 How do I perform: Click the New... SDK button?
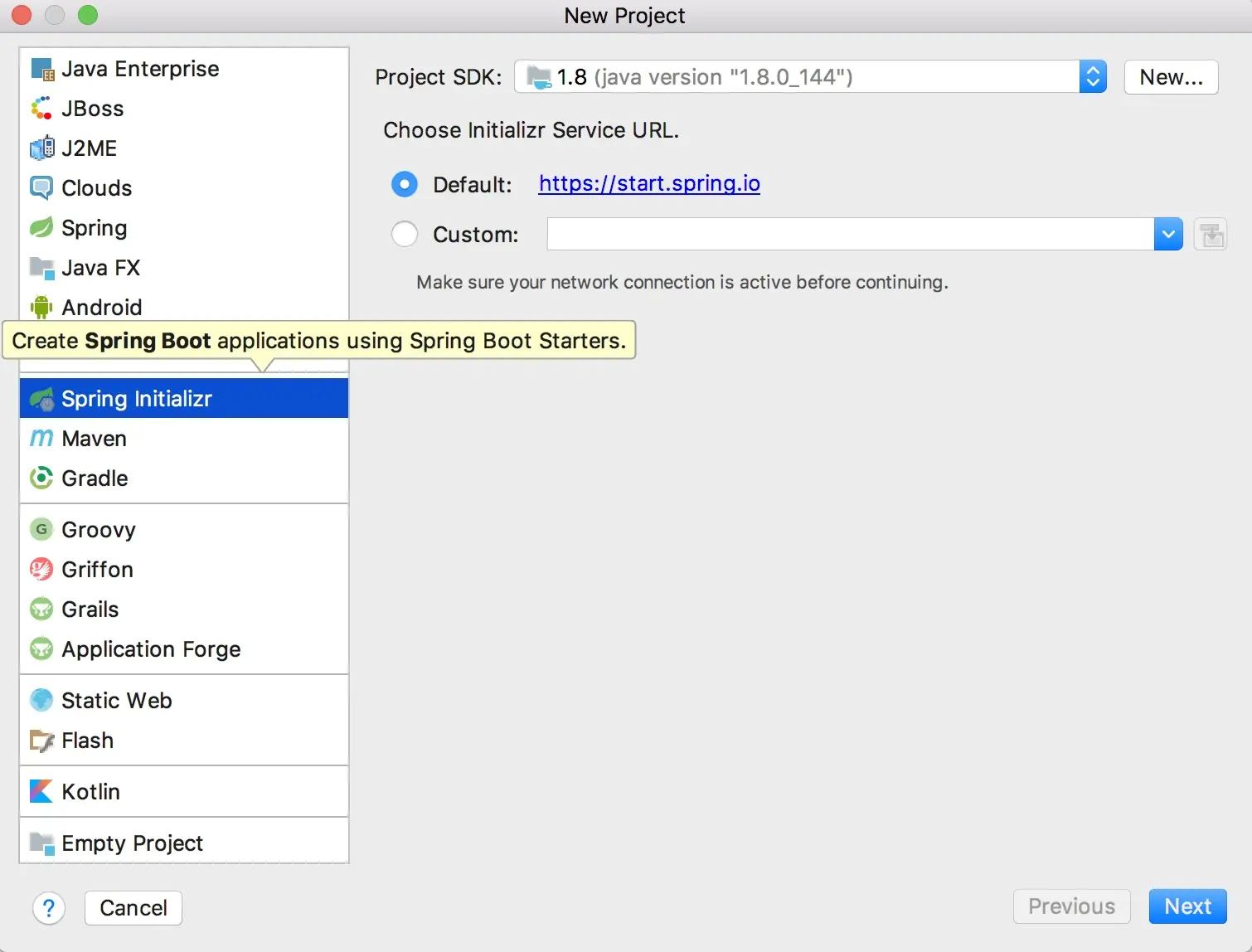1171,77
